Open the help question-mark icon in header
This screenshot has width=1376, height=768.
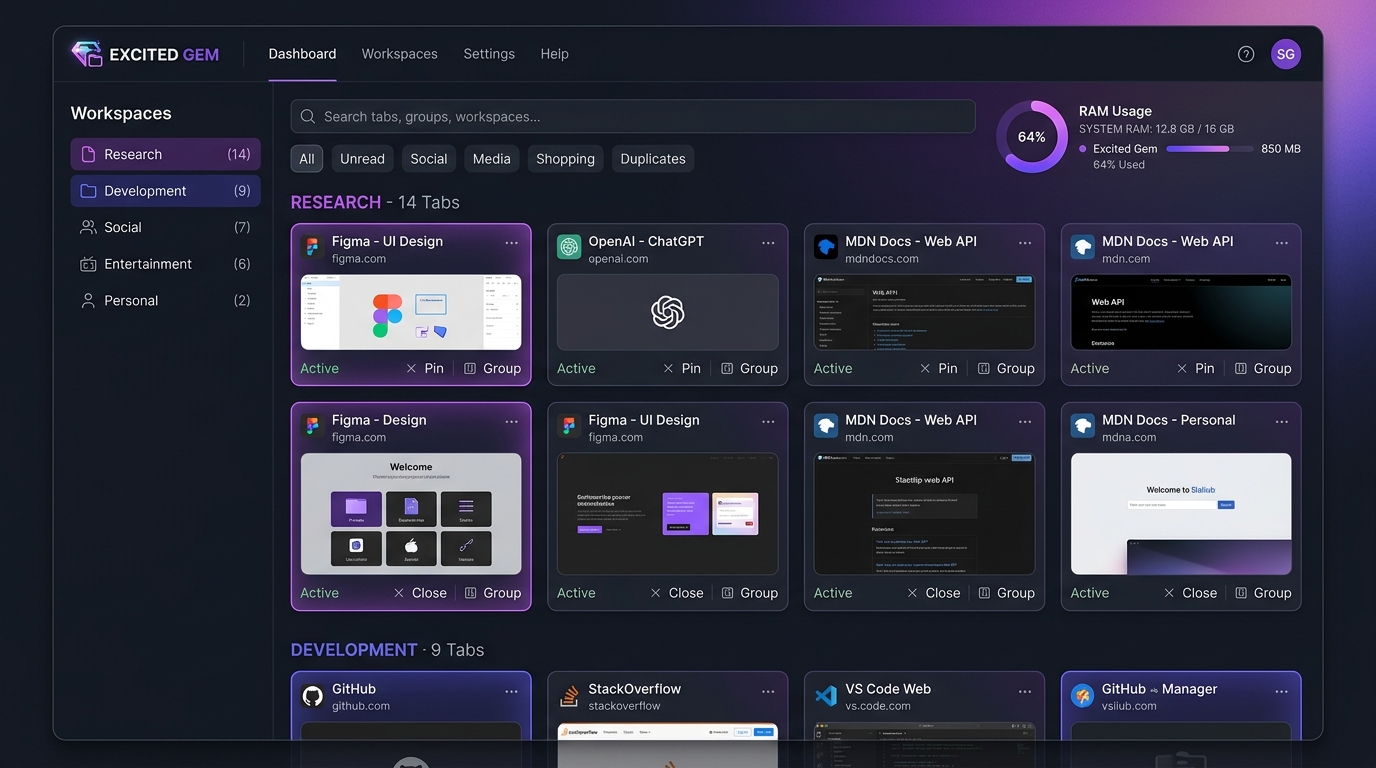(x=1246, y=54)
